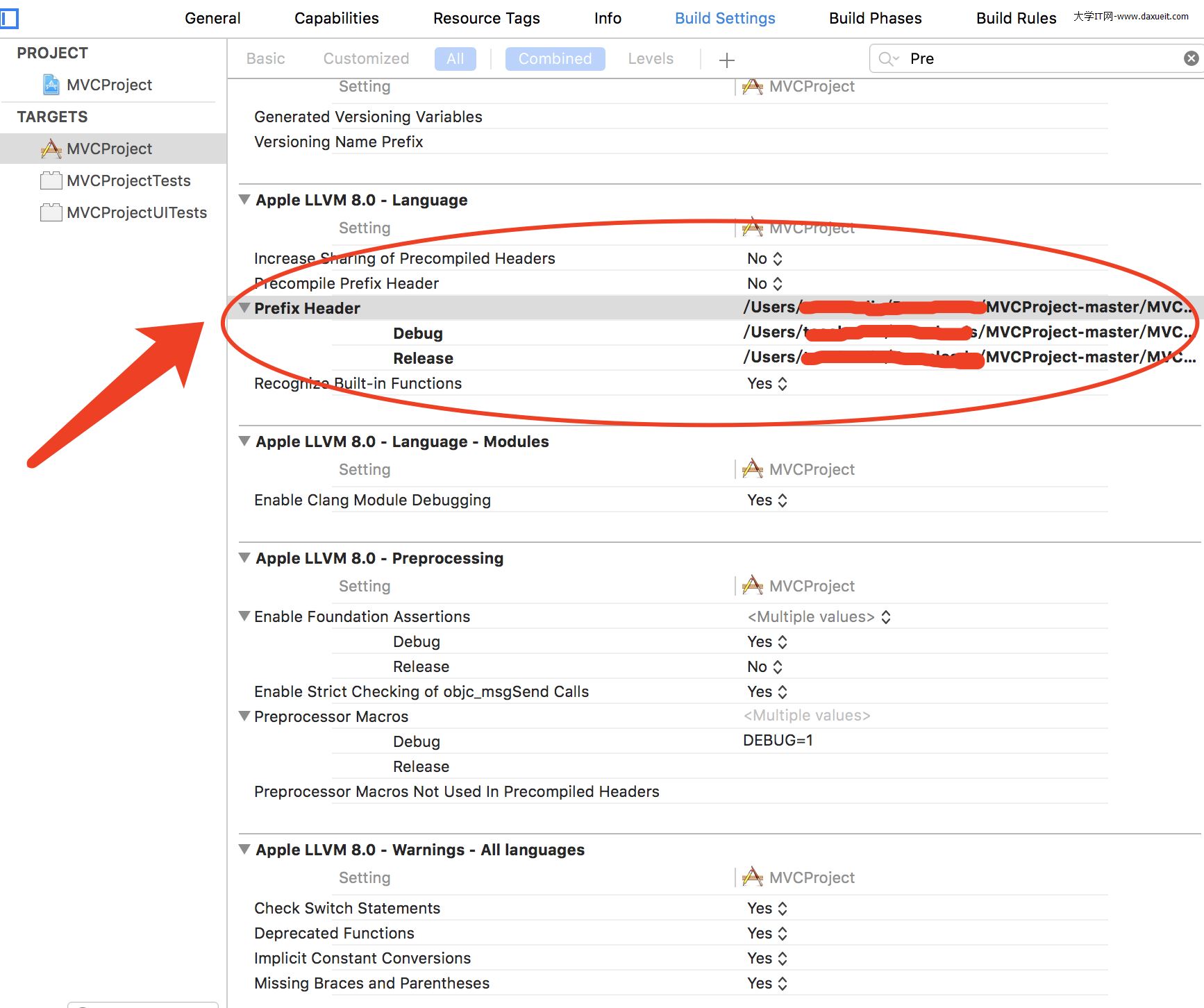Click the sidebar toggle icon at top-left

9,18
